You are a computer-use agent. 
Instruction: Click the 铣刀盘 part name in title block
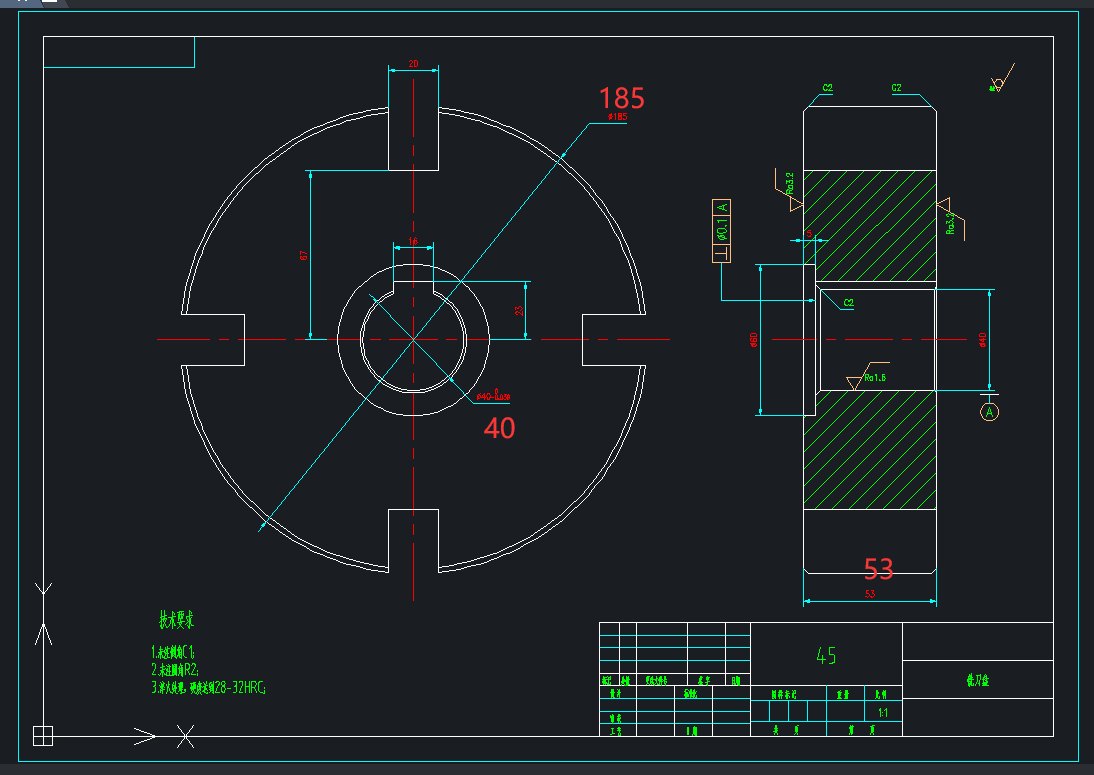click(978, 680)
